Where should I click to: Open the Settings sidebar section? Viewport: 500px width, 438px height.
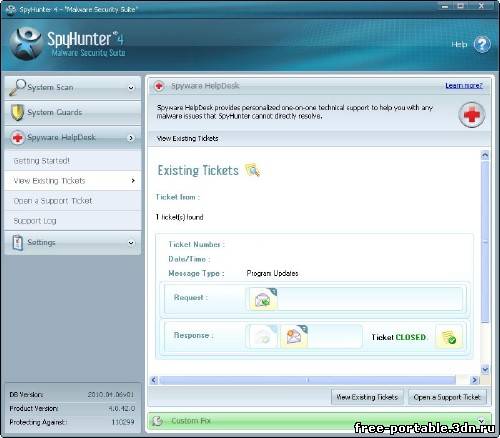(73, 243)
